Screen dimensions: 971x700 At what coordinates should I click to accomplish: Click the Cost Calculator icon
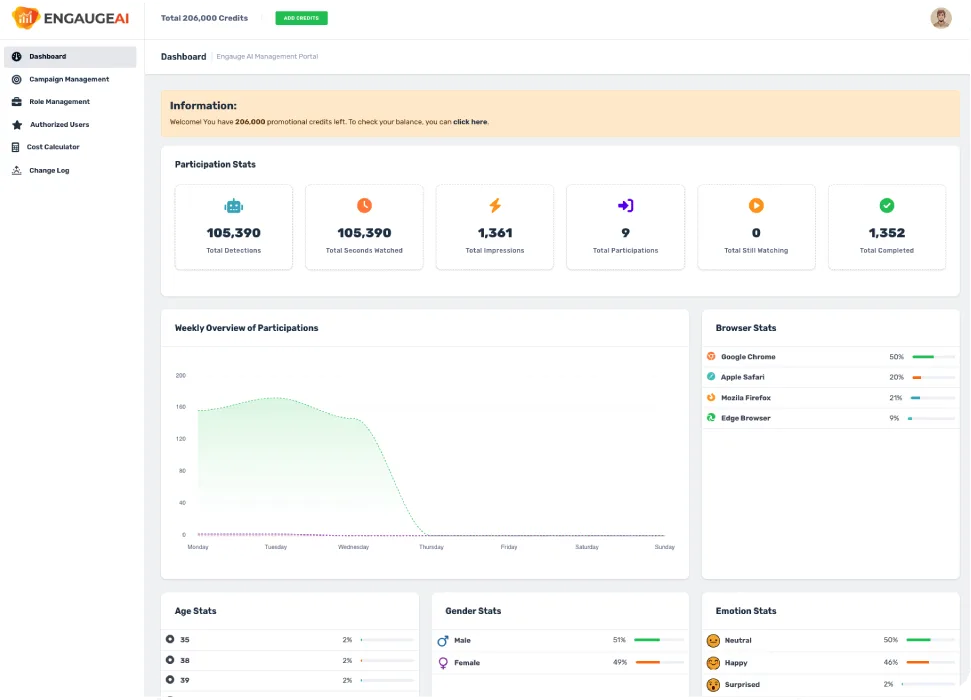click(15, 147)
